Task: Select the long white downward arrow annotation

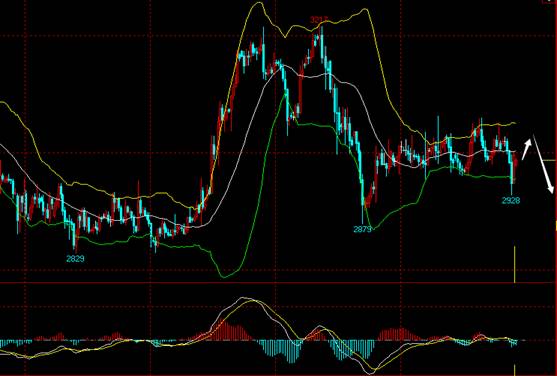Action: pos(543,164)
